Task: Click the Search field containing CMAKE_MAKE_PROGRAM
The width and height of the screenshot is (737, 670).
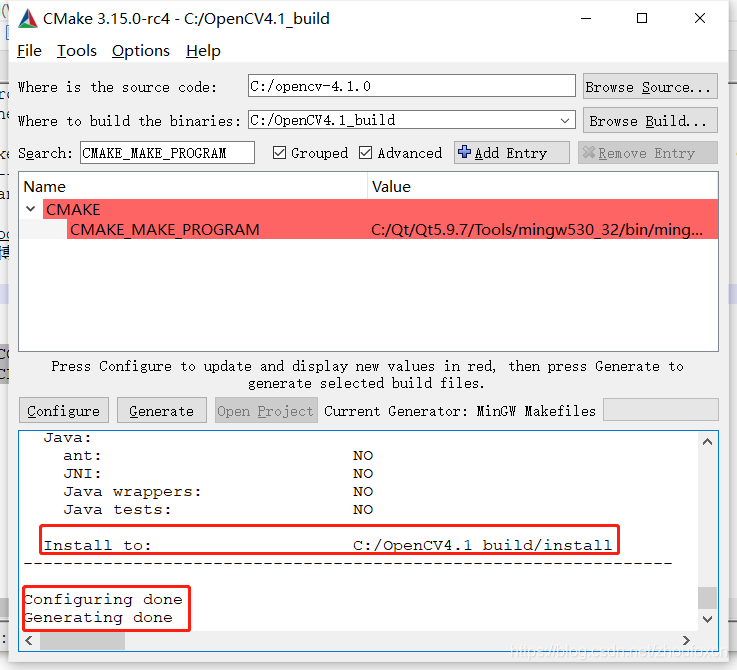Action: (167, 153)
